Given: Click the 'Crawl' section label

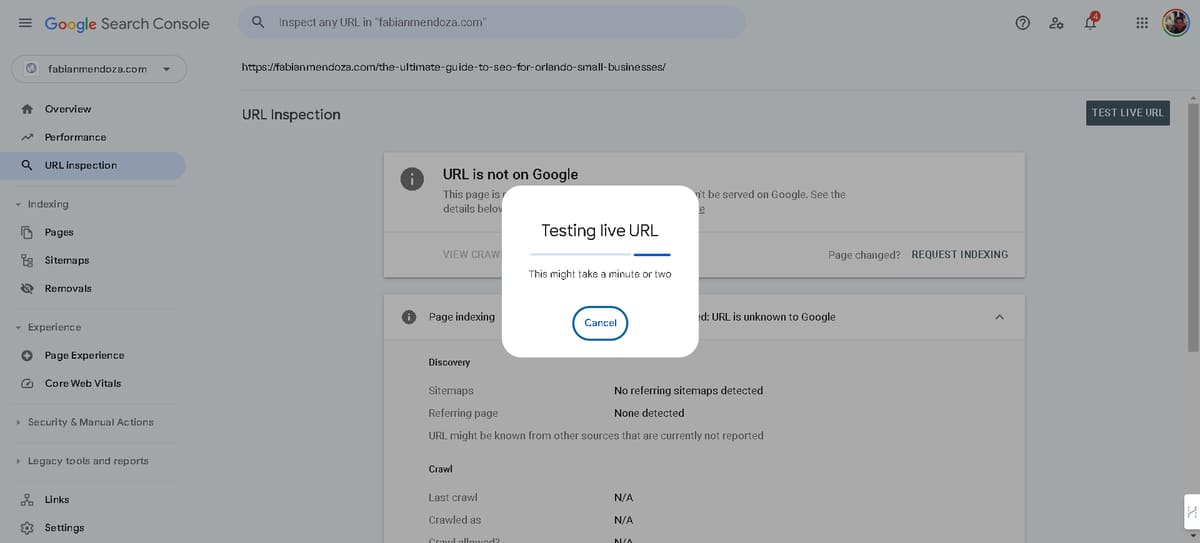Looking at the screenshot, I should pos(440,469).
